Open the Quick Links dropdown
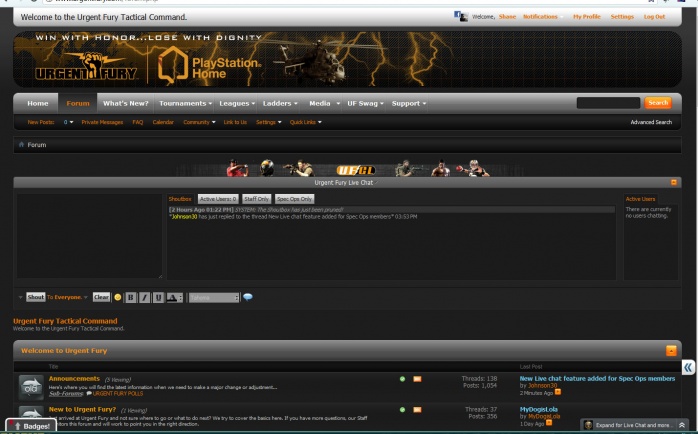The height and width of the screenshot is (434, 698). (x=305, y=122)
